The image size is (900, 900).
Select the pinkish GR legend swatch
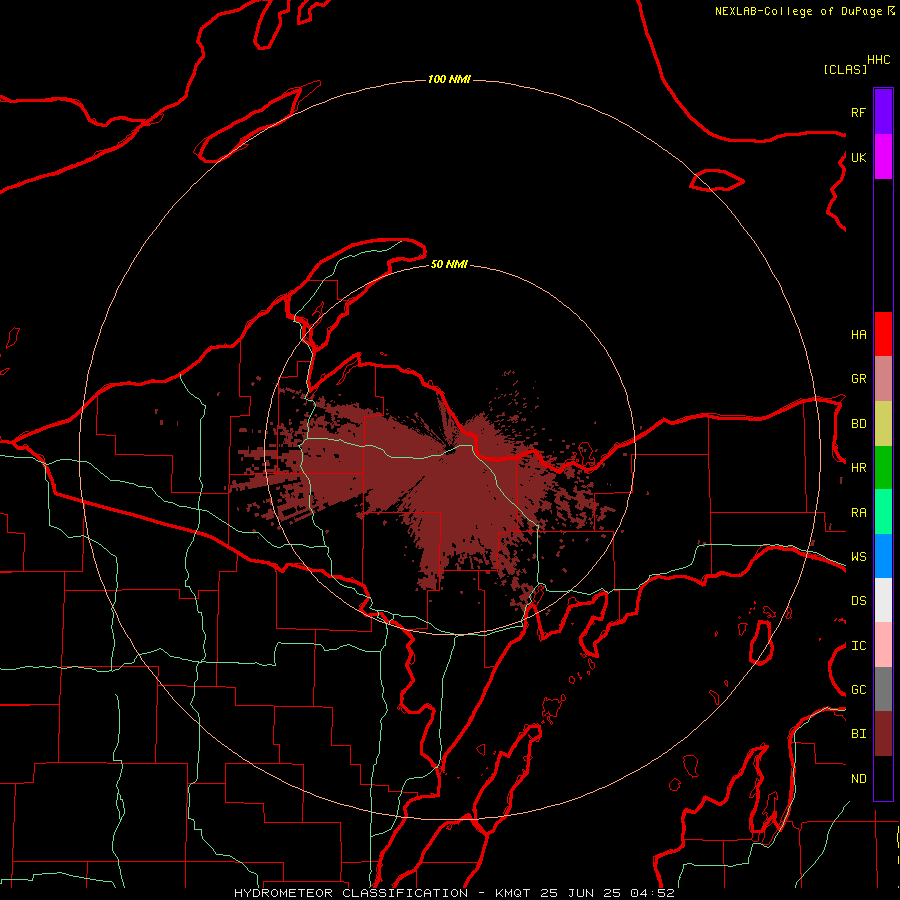pos(883,379)
